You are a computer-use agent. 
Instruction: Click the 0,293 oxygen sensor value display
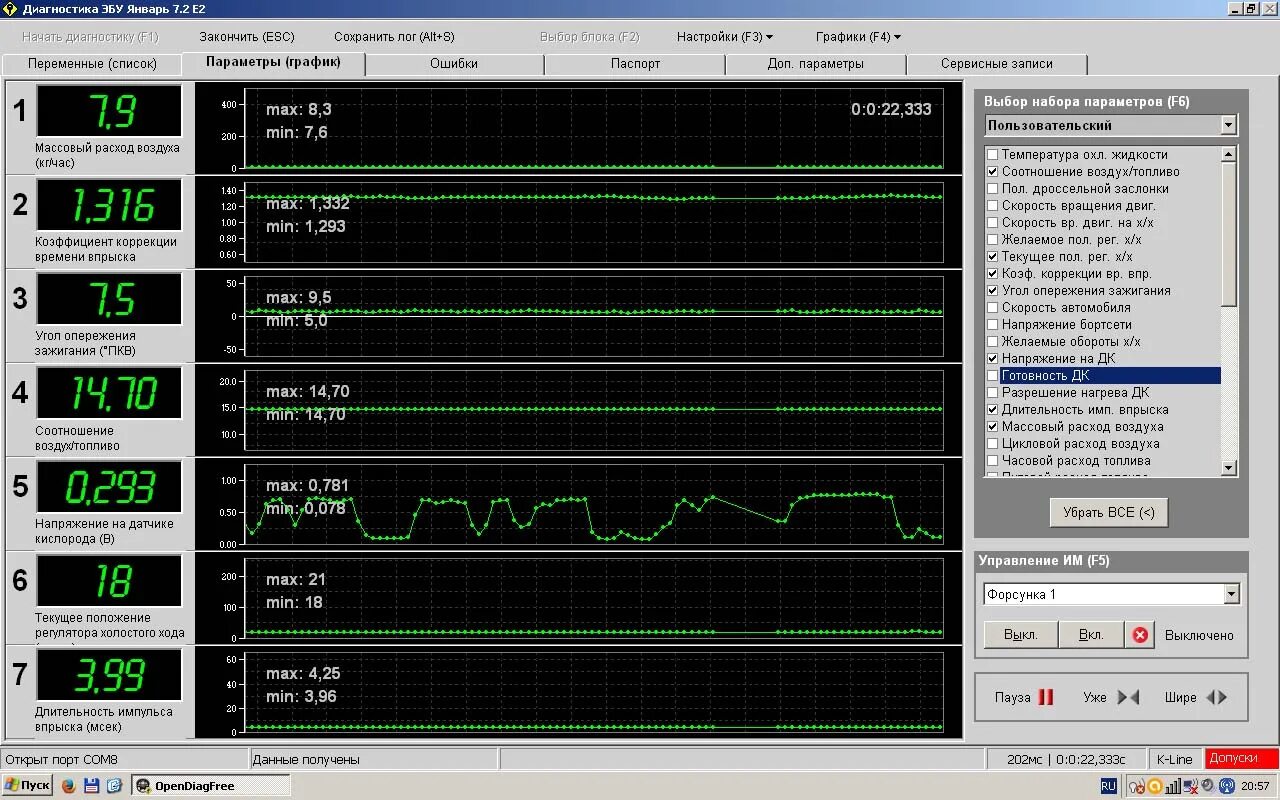pyautogui.click(x=110, y=487)
